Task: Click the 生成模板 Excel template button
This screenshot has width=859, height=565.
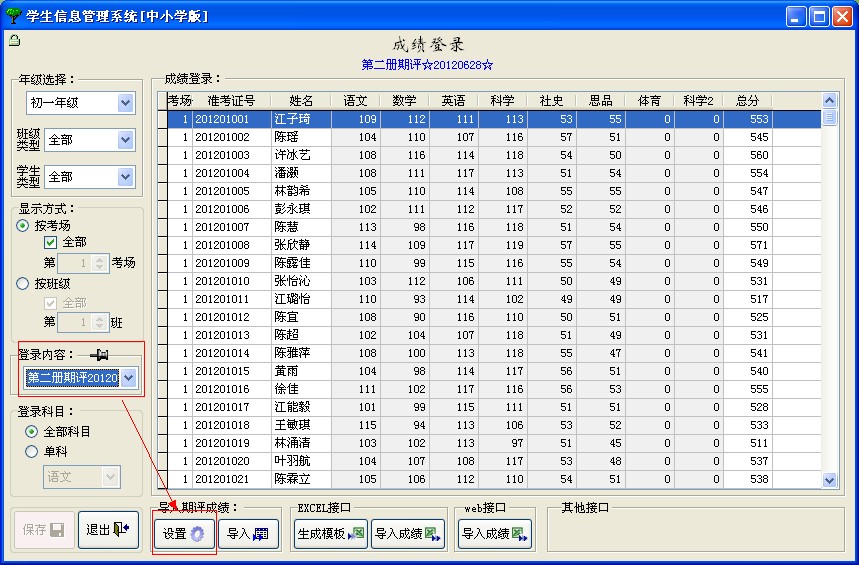Action: (x=330, y=533)
